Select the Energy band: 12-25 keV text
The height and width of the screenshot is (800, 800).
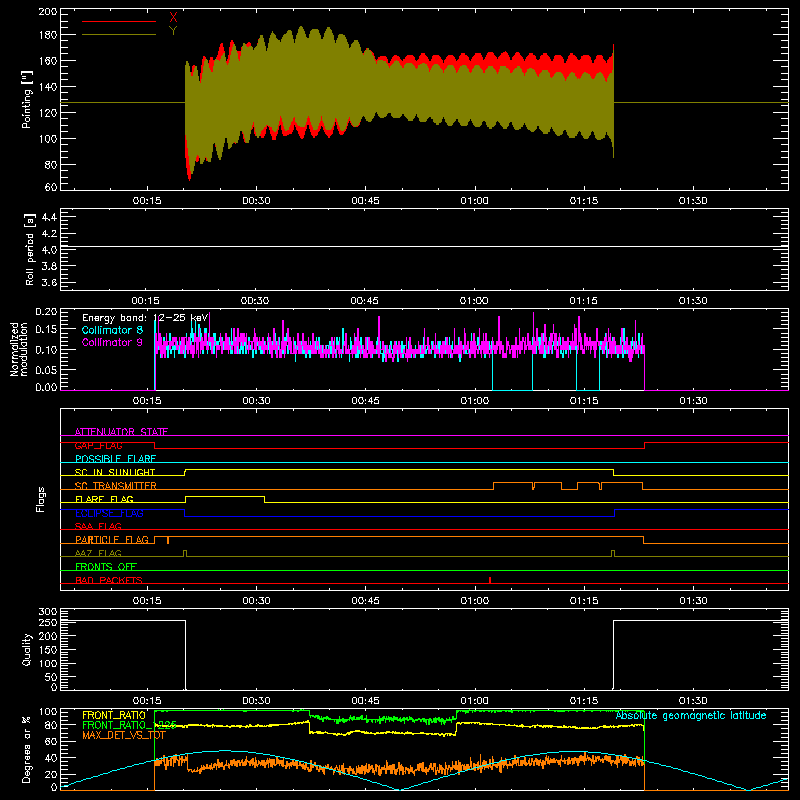click(x=145, y=318)
